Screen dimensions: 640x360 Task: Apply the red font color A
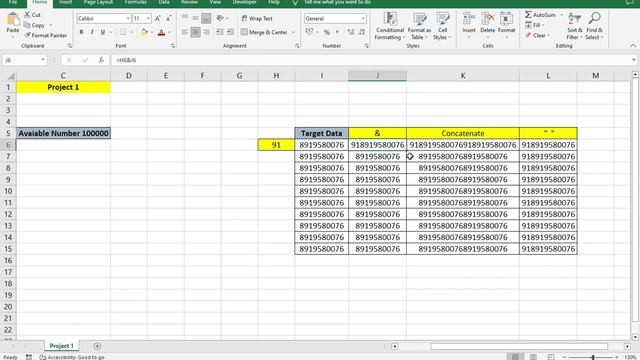161,32
